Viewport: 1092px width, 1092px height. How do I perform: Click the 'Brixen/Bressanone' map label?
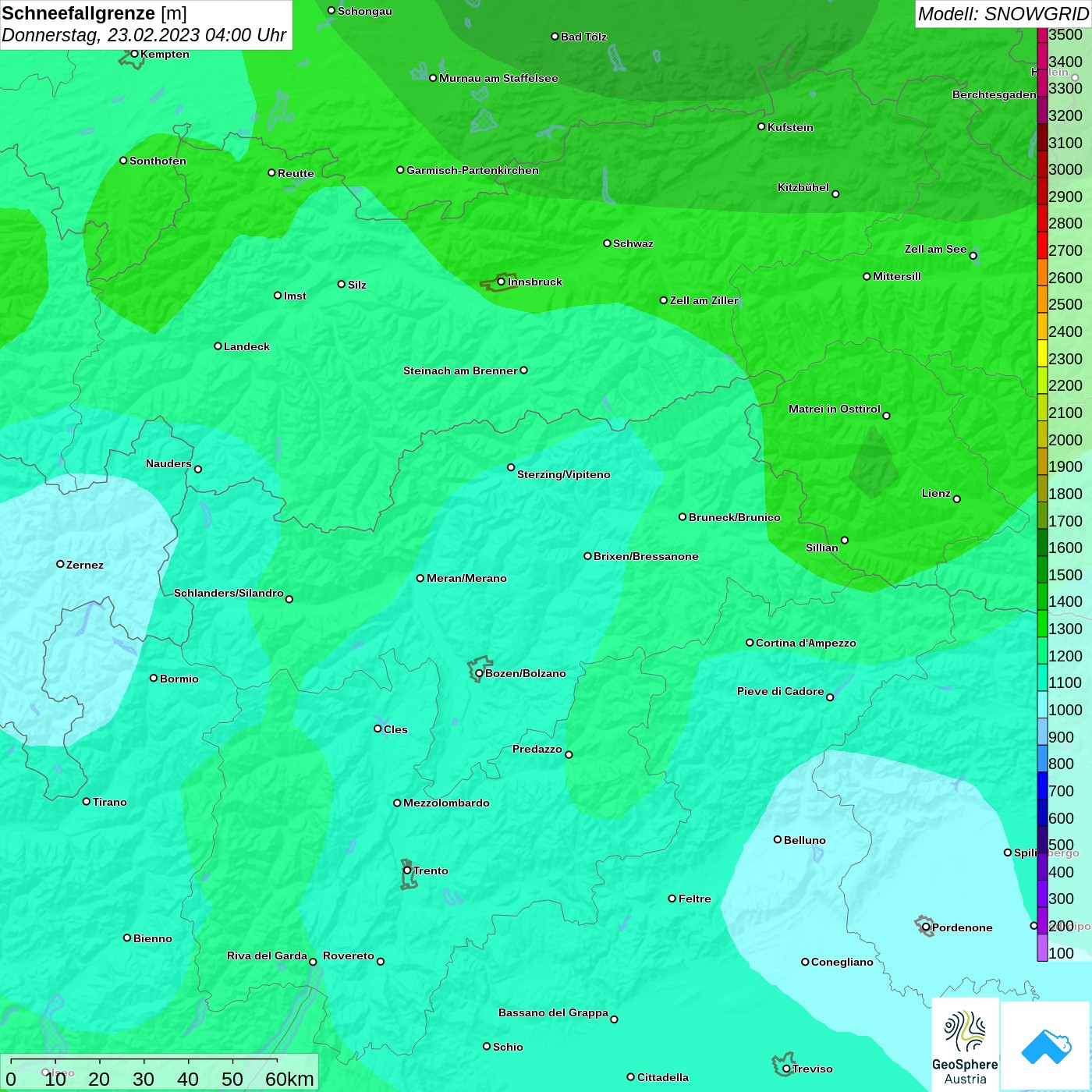[646, 556]
